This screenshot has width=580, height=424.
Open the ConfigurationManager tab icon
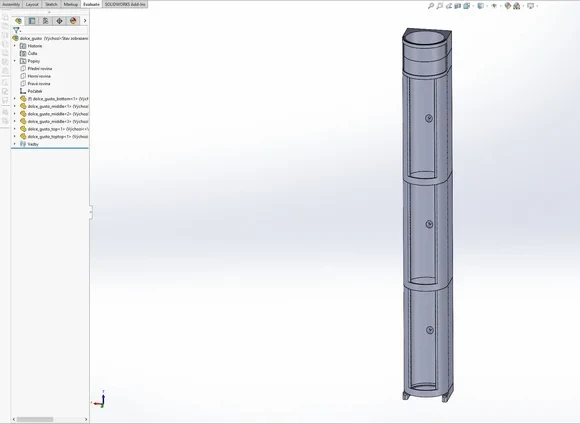pyautogui.click(x=45, y=21)
